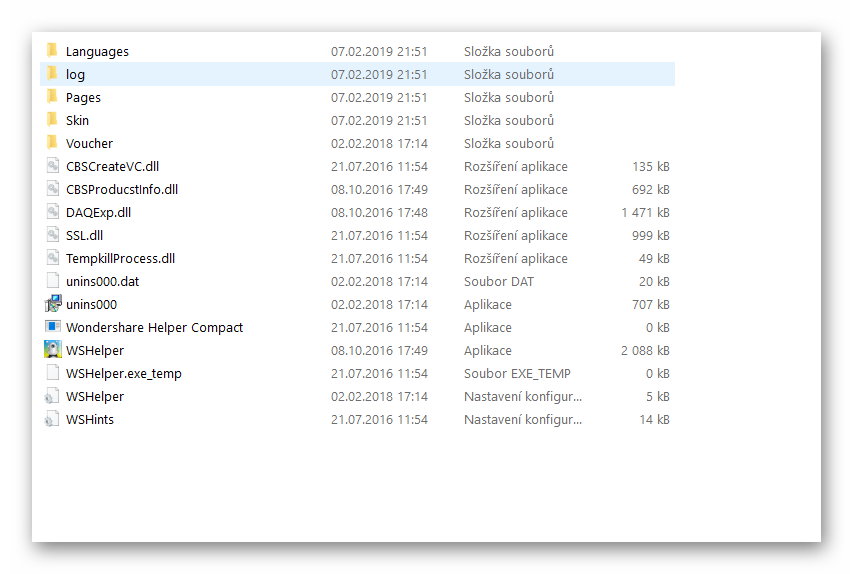Click the Soubor DAT type cell
The height and width of the screenshot is (574, 853).
click(x=499, y=281)
